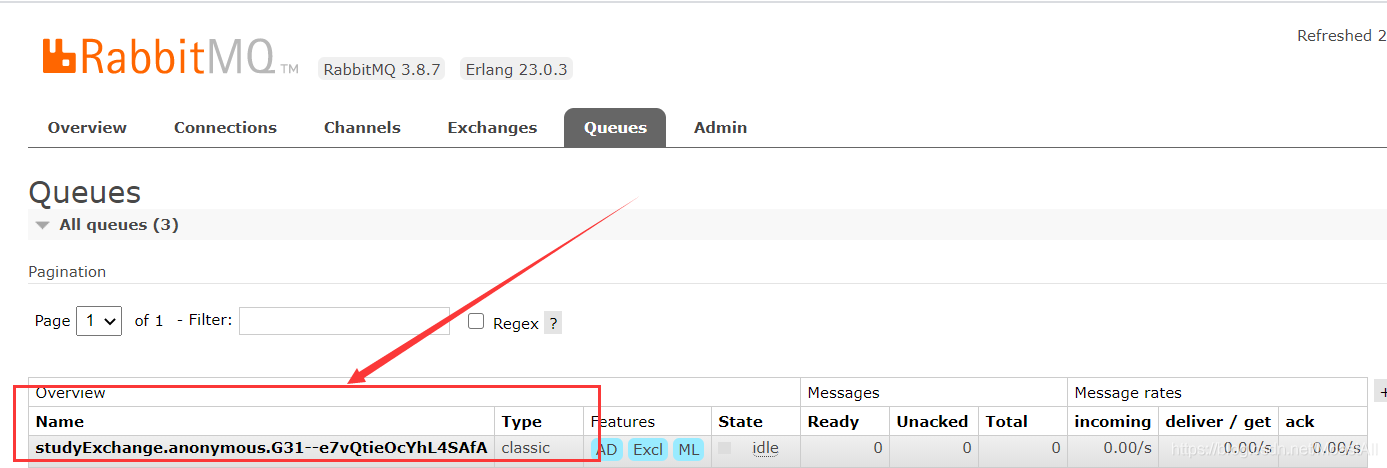Click the RabbitMQ logo
This screenshot has height=468, width=1387.
(x=170, y=57)
